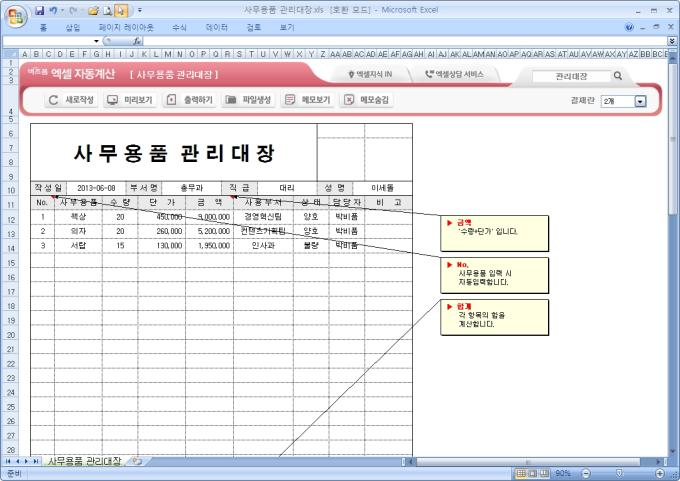
Task: Expand the quick access toolbar customize arrow
Action: [x=140, y=10]
